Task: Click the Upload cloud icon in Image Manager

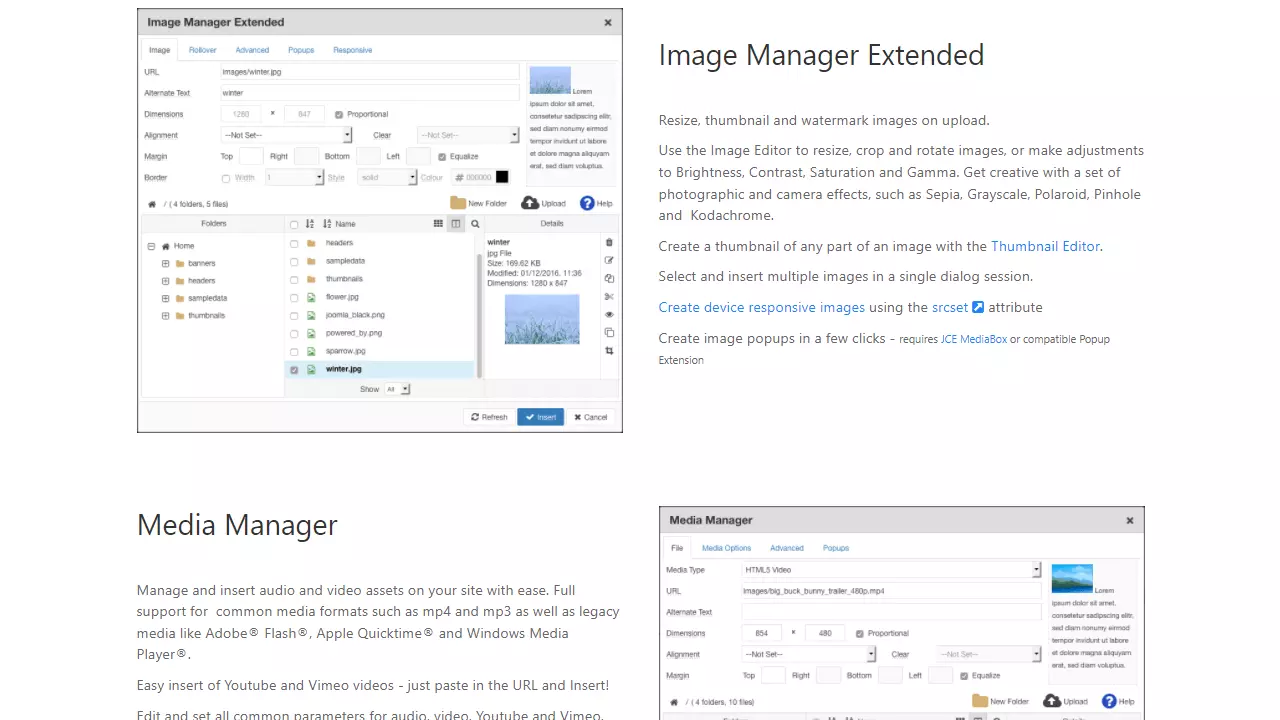Action: [x=530, y=203]
